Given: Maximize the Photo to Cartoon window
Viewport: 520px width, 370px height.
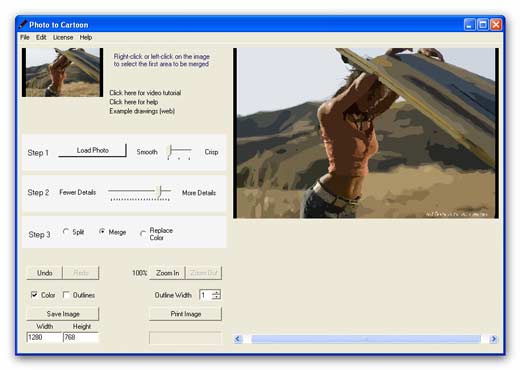Looking at the screenshot, I should 483,25.
